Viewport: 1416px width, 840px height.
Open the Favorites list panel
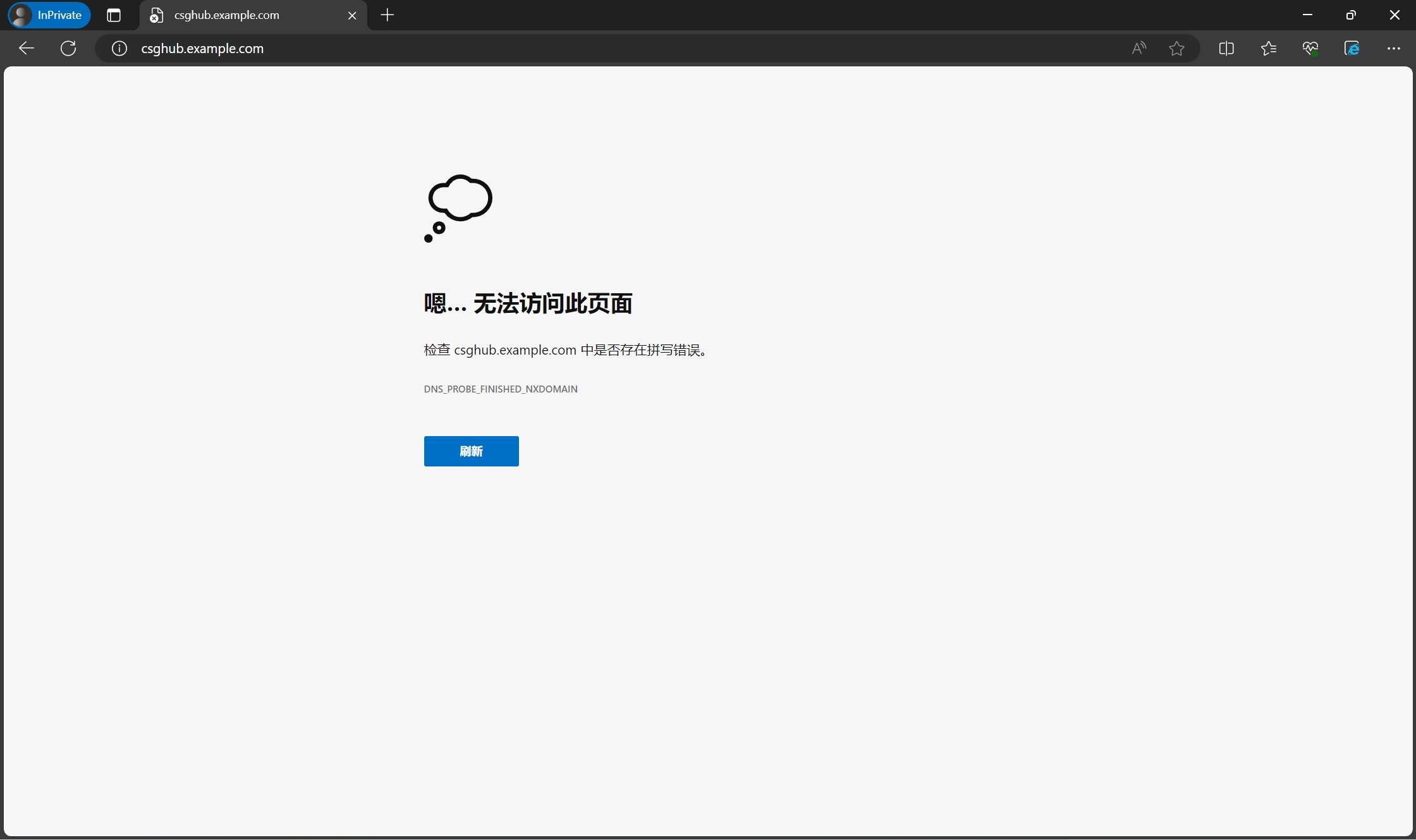(x=1268, y=49)
